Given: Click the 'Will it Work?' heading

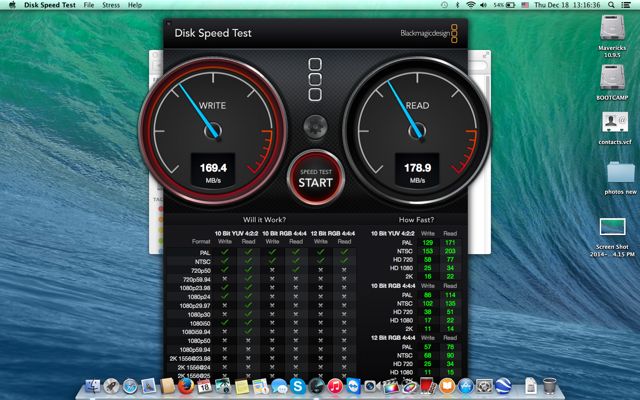Looking at the screenshot, I should tap(264, 220).
